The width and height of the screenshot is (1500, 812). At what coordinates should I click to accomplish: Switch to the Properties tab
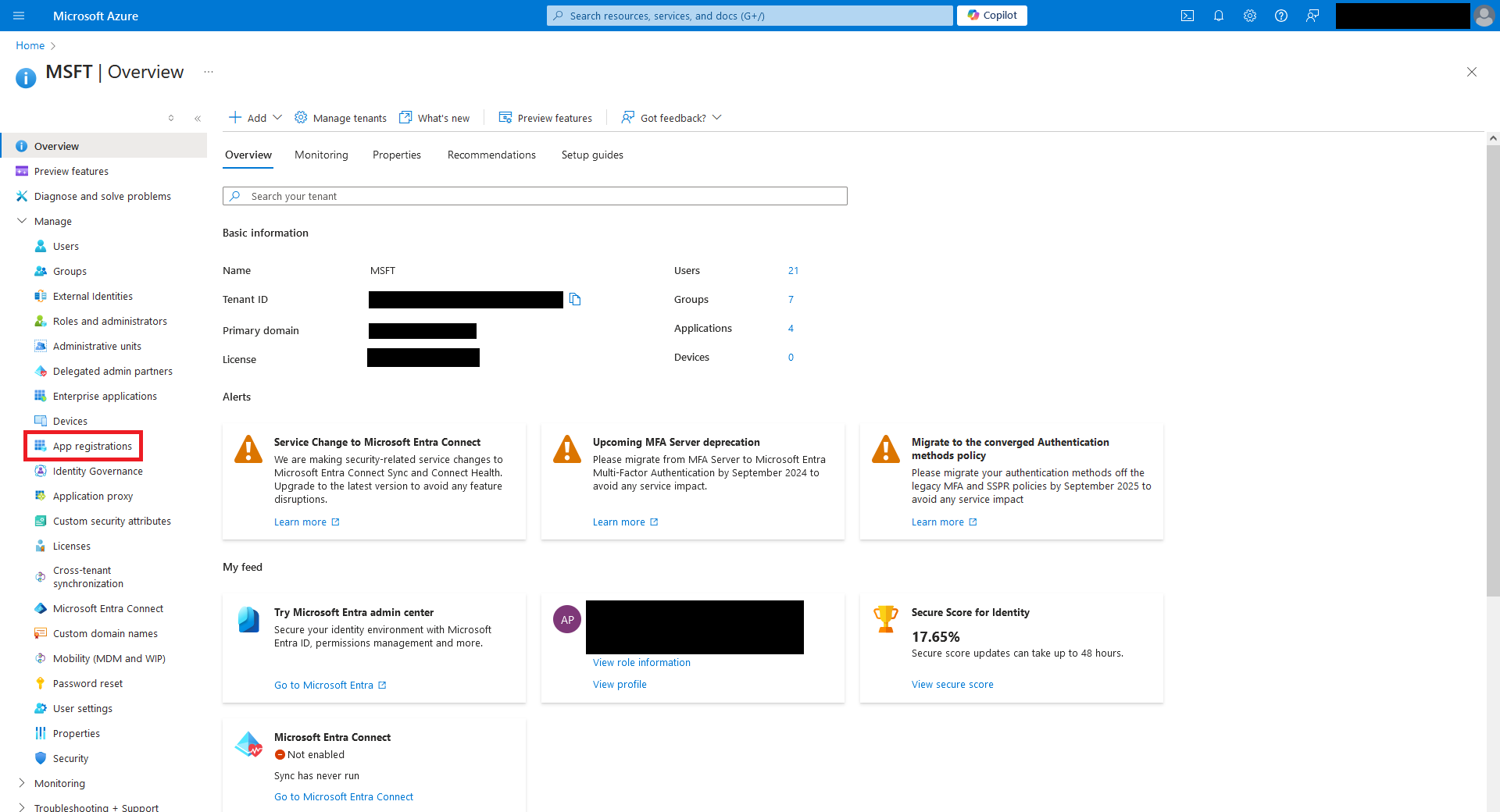tap(396, 155)
